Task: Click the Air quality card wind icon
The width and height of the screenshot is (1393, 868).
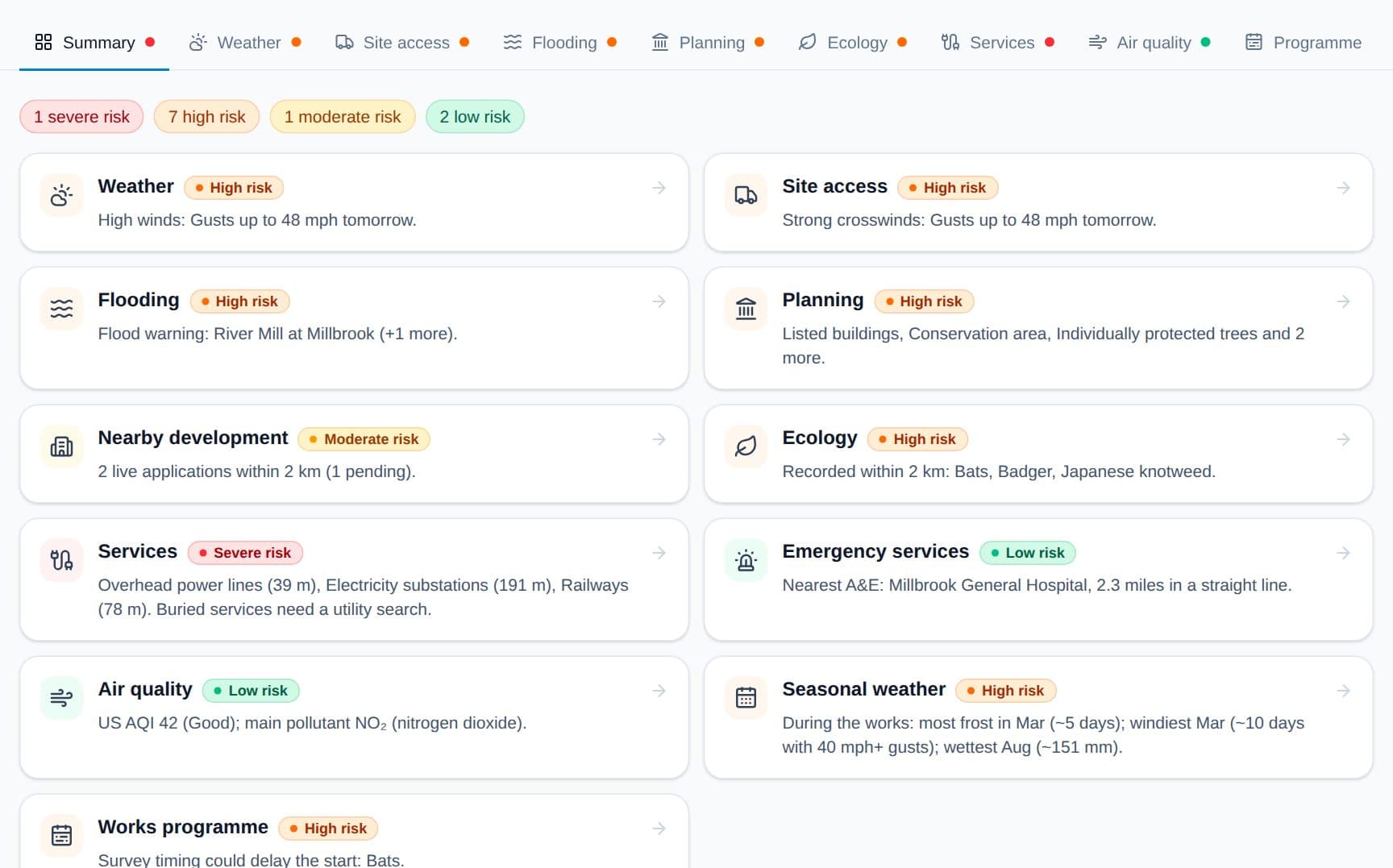Action: (x=61, y=698)
